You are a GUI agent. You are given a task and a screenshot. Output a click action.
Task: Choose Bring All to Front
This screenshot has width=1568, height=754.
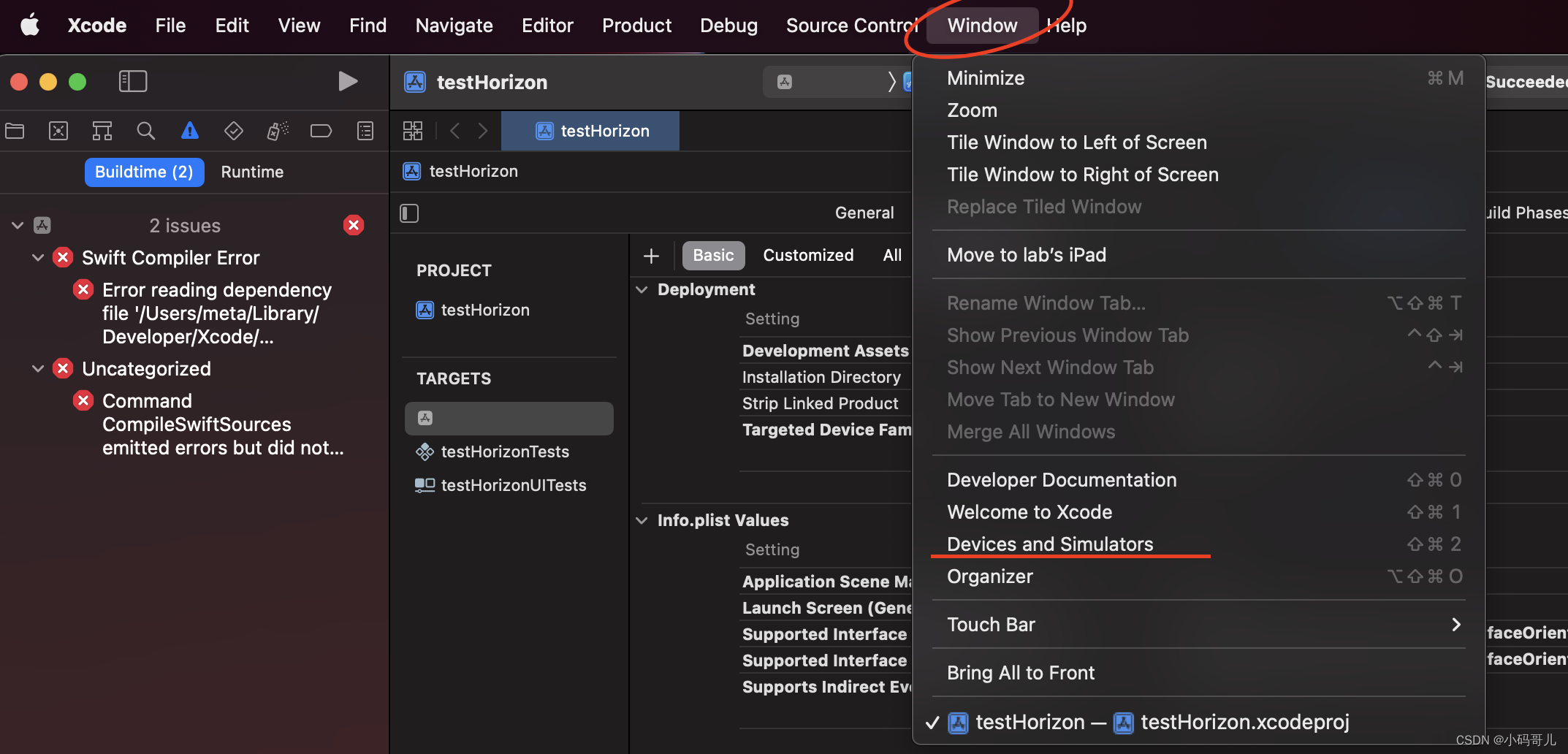coord(1198,673)
